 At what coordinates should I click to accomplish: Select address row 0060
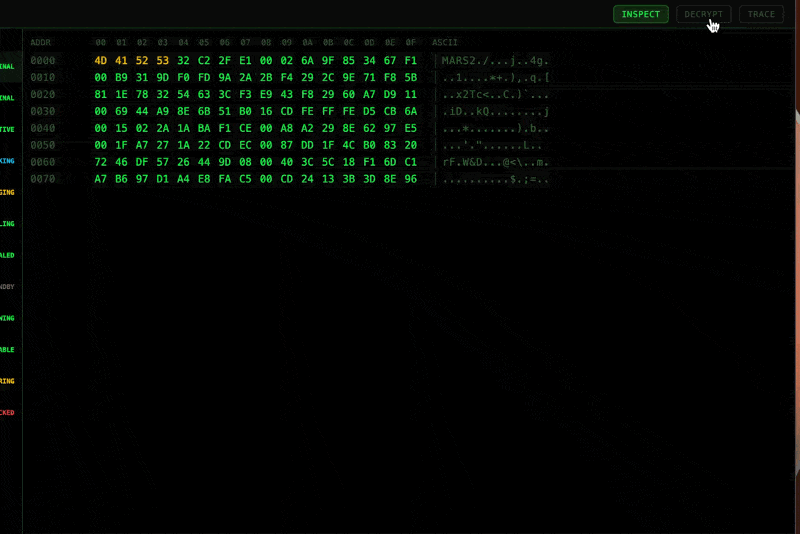point(42,162)
